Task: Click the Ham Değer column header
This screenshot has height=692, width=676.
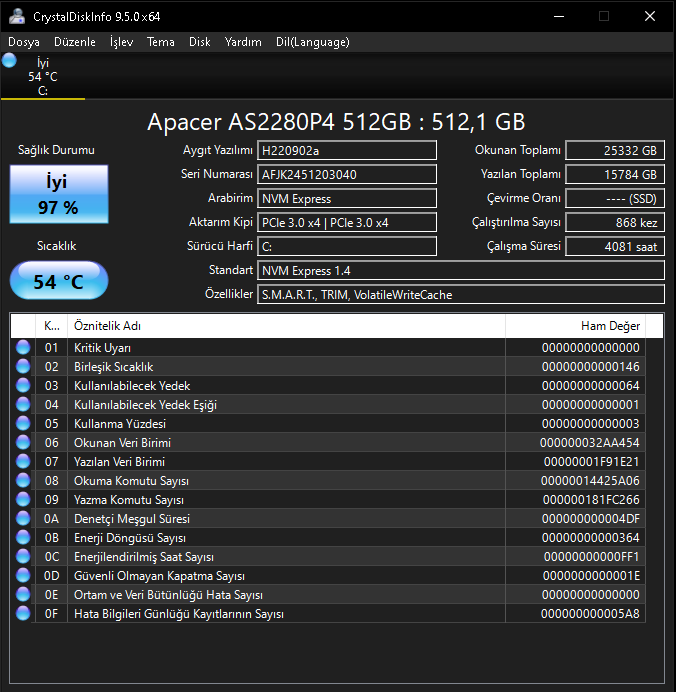Action: click(x=575, y=326)
